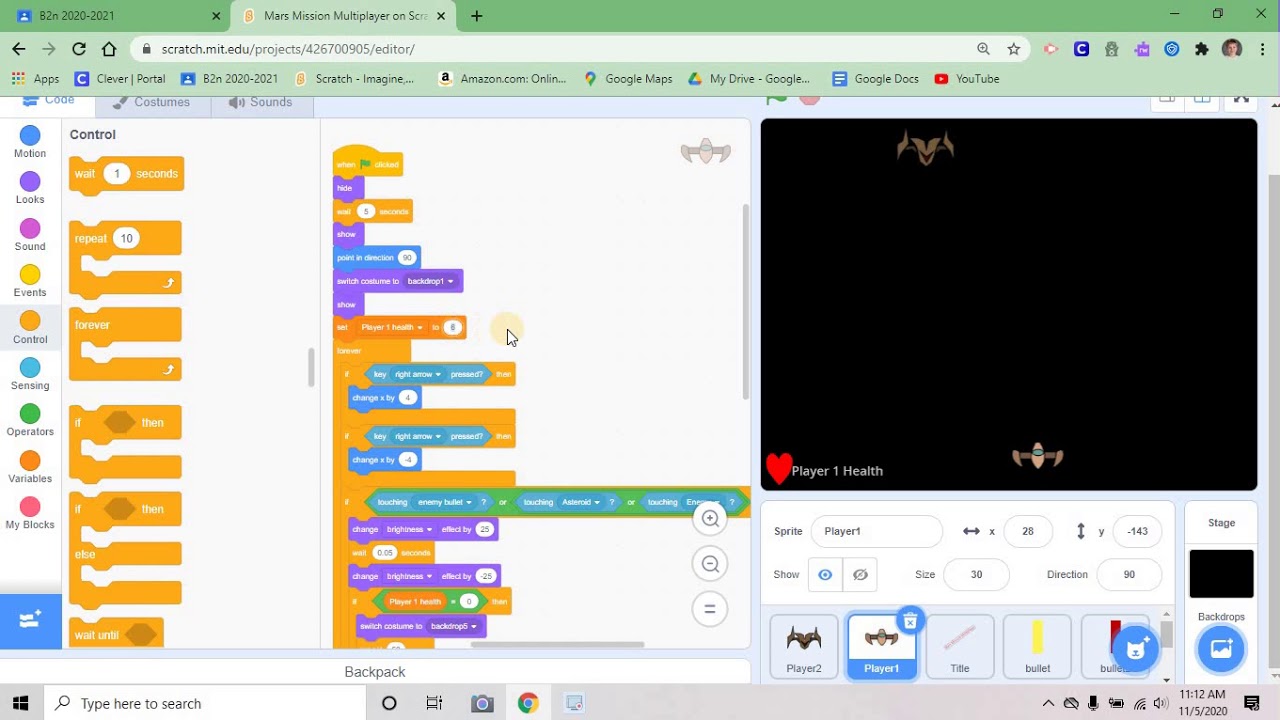Screen dimensions: 1280x720
Task: Click the Choose a Sprite cat button
Action: [1135, 648]
